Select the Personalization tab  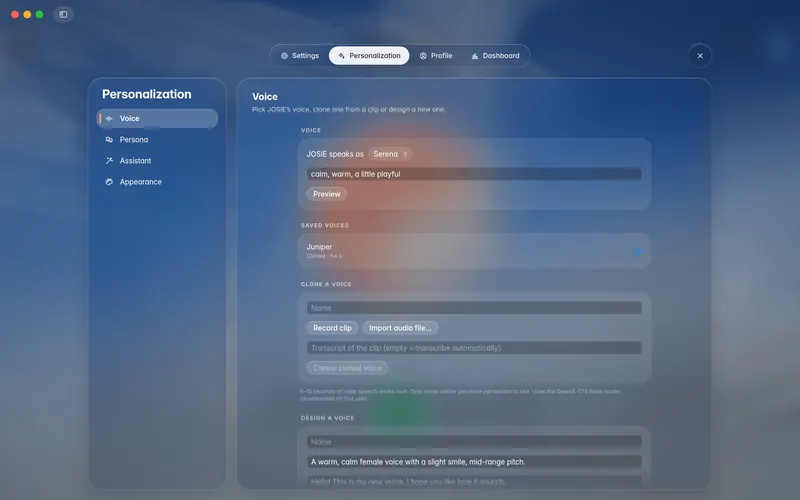[369, 56]
